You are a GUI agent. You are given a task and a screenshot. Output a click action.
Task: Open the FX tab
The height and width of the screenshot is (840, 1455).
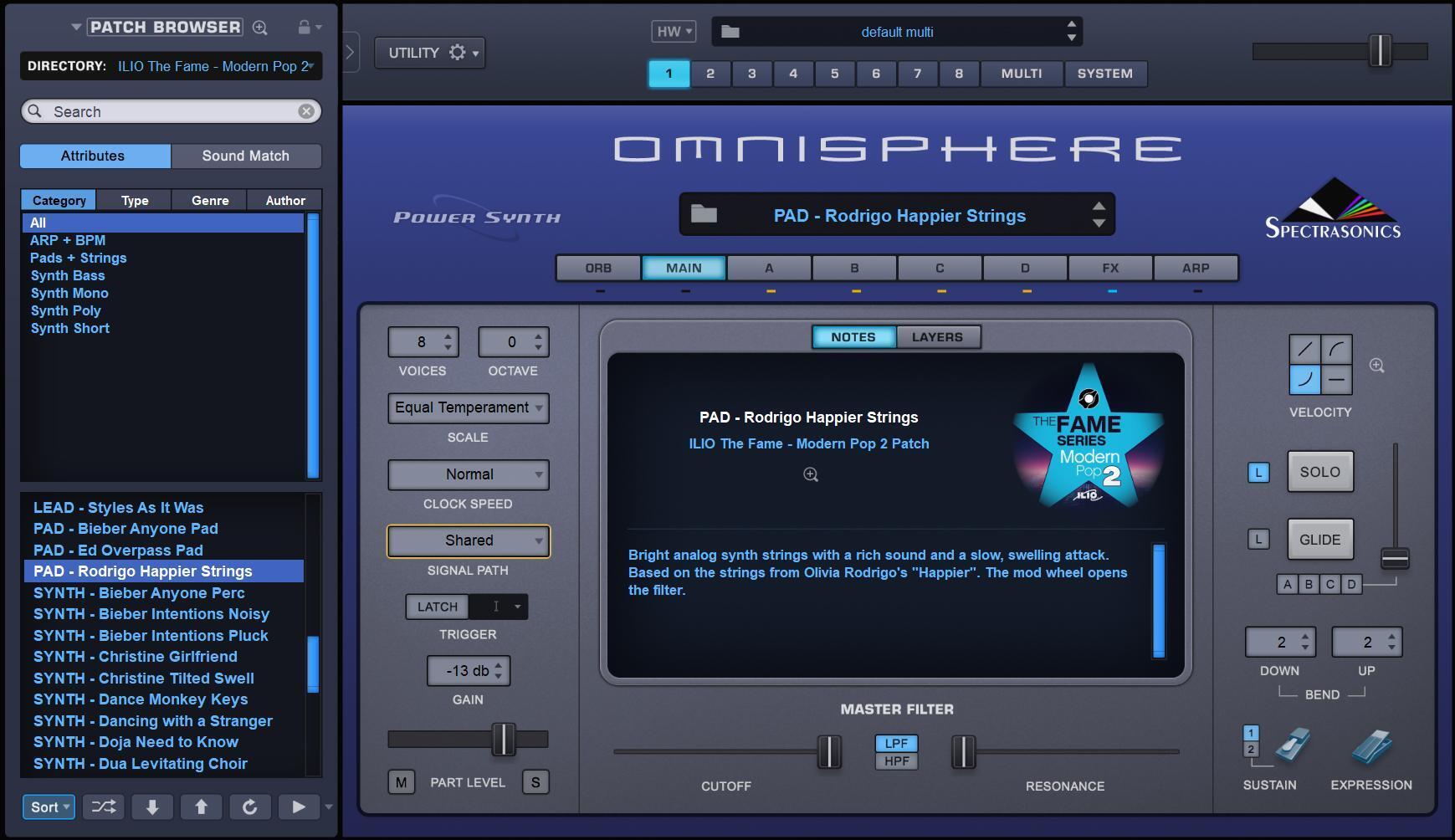click(1109, 268)
